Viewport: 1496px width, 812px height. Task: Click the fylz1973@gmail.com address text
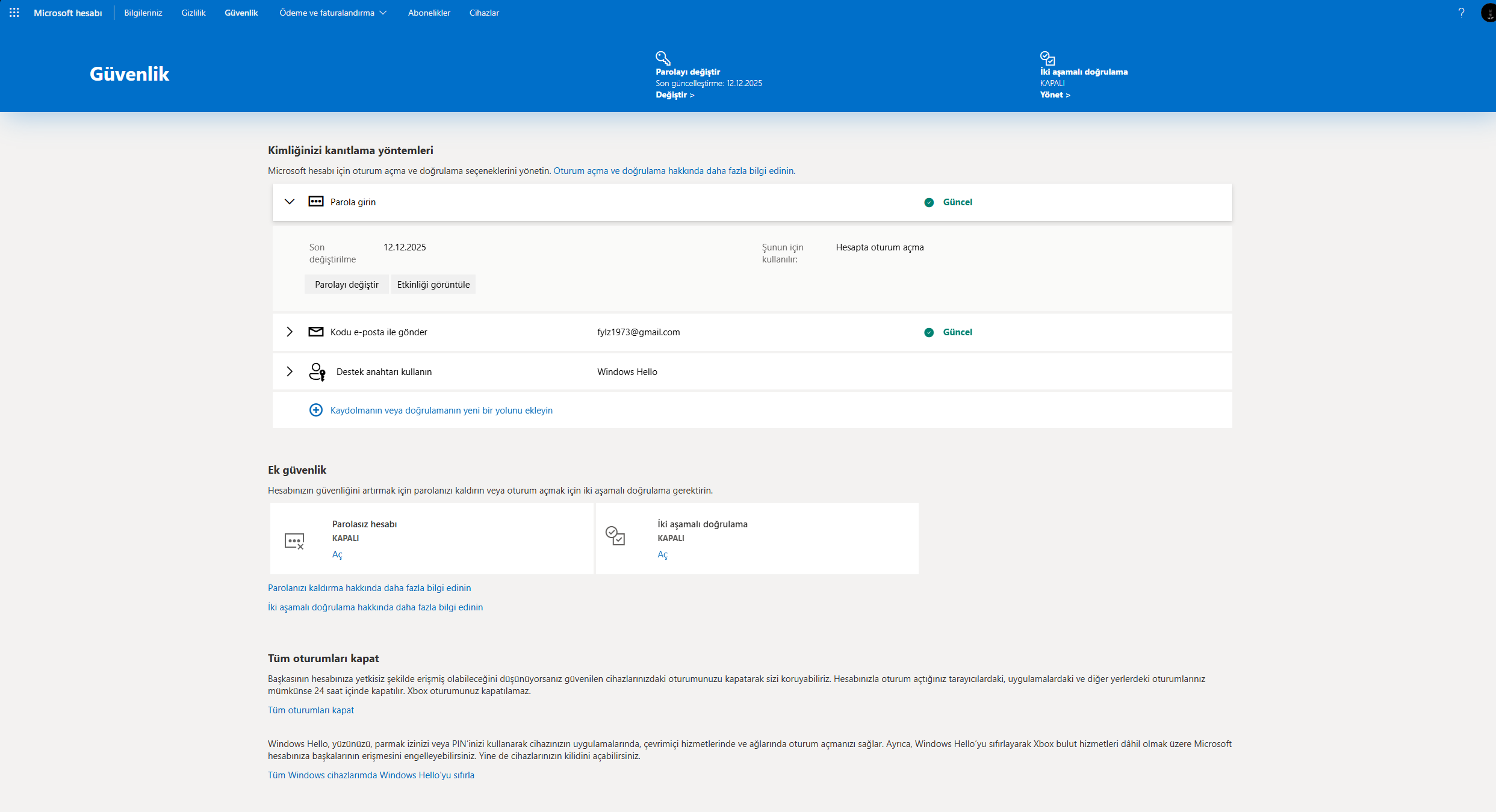pos(638,332)
